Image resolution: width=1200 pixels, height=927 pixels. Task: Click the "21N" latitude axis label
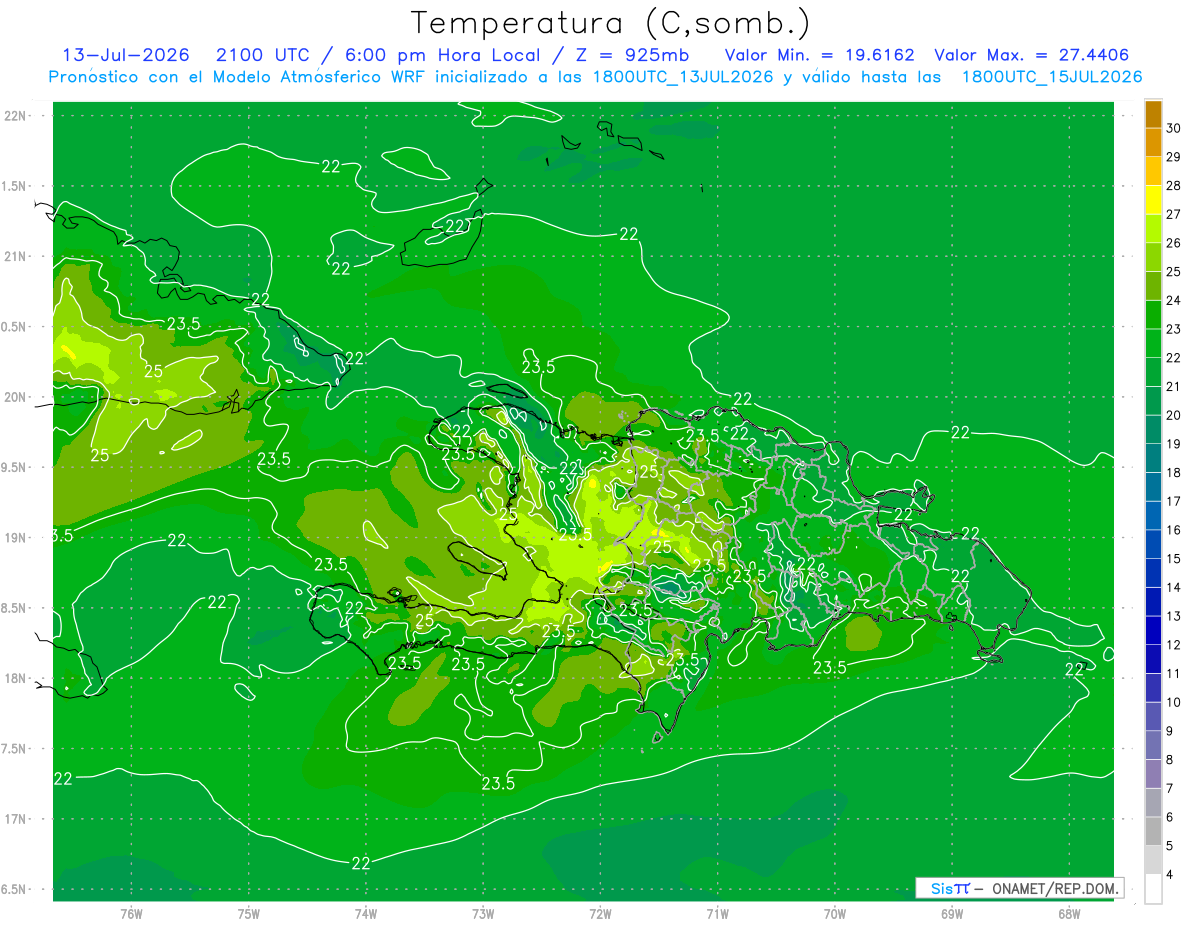point(17,257)
